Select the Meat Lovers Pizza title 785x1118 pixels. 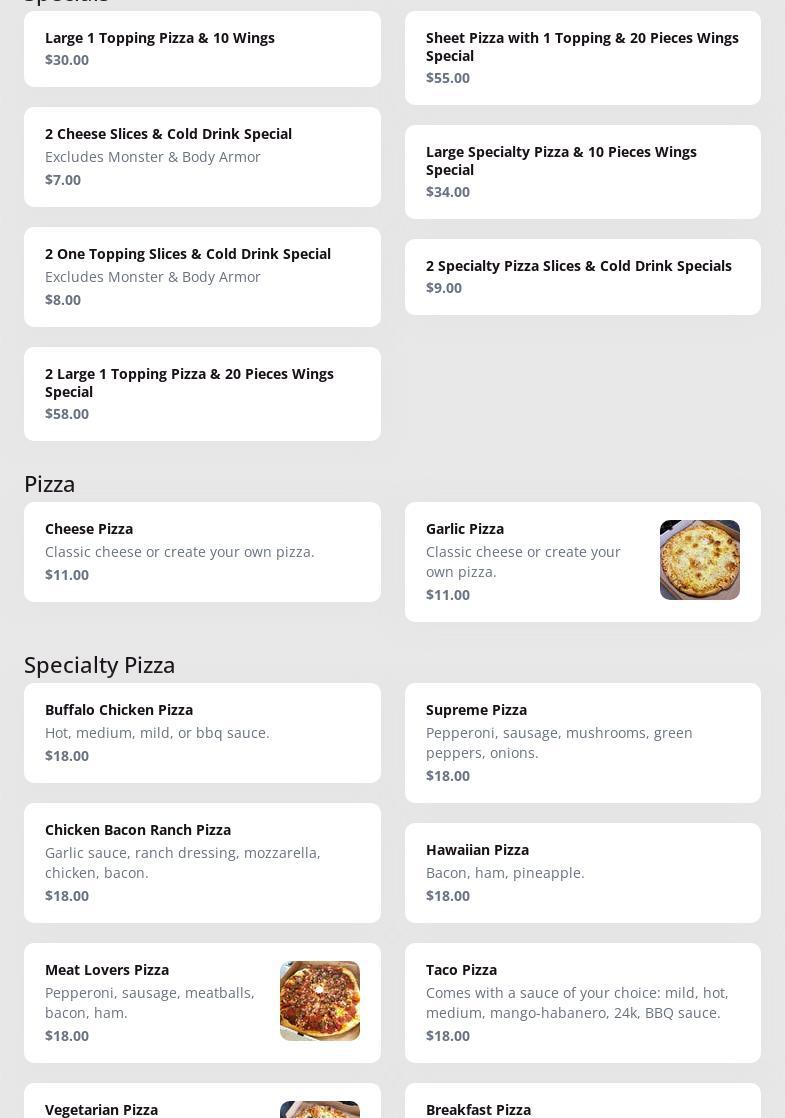click(107, 970)
